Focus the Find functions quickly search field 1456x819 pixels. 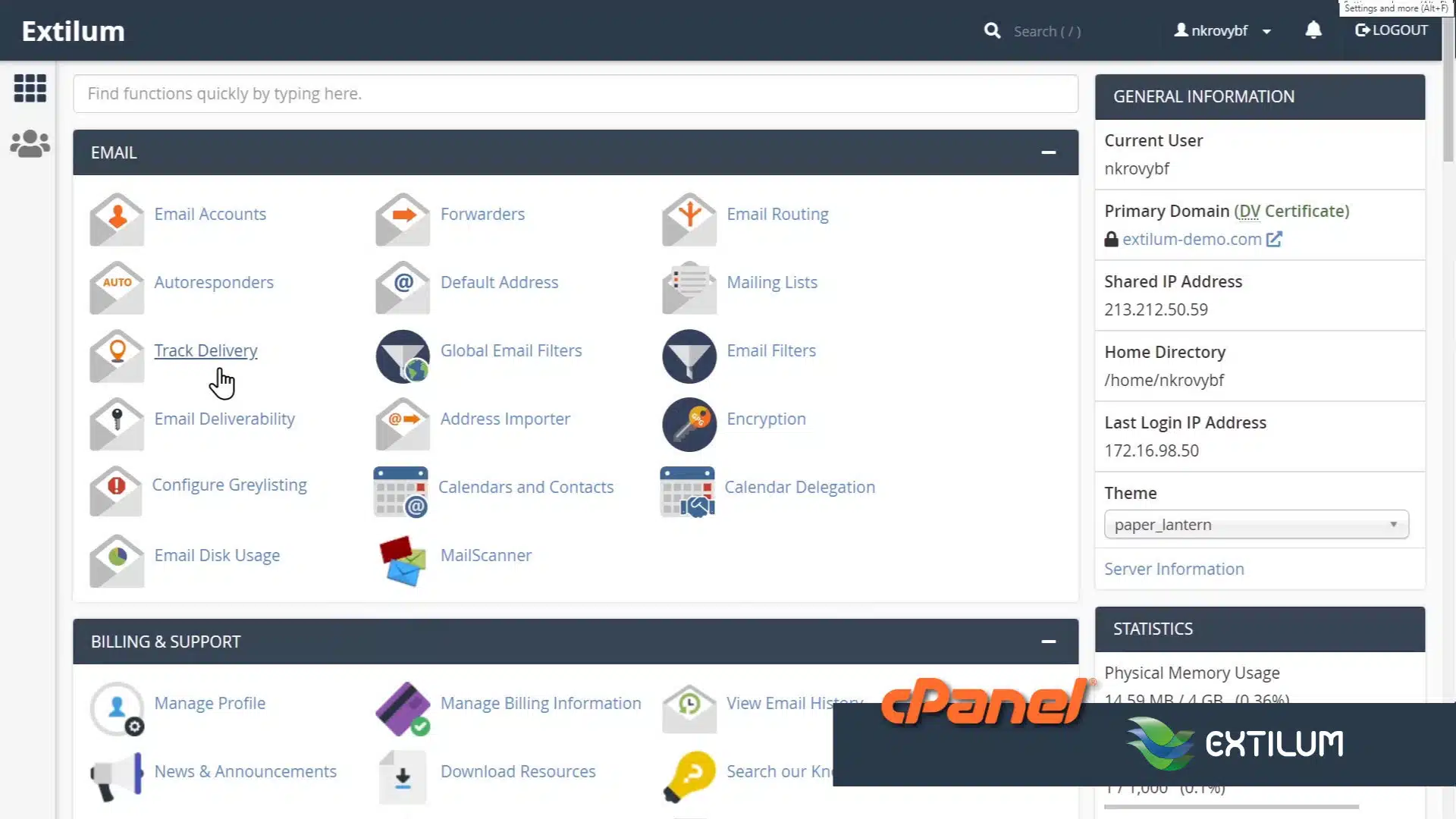pos(576,93)
